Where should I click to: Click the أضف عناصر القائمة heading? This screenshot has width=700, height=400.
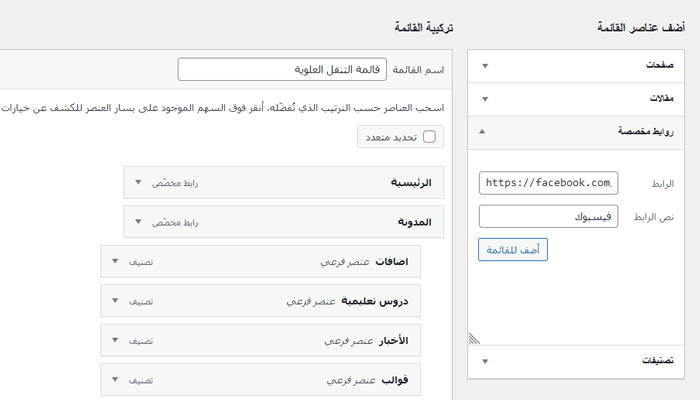[641, 28]
